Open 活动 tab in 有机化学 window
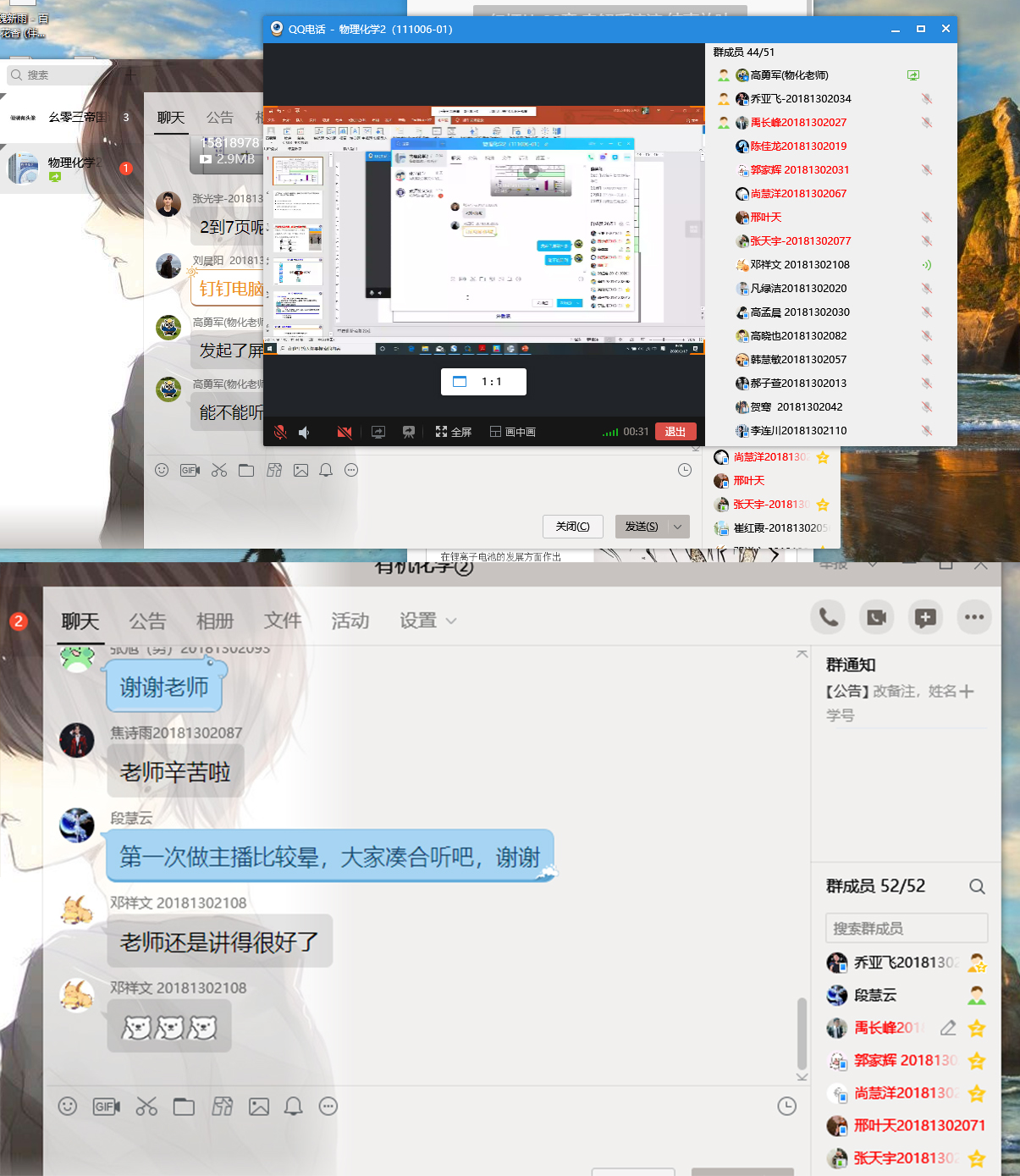 [x=350, y=621]
